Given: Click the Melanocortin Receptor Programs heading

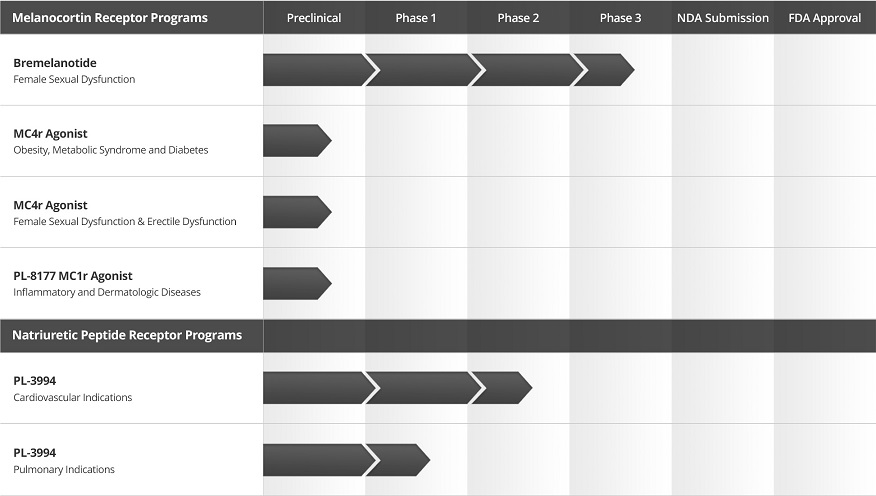Looking at the screenshot, I should pyautogui.click(x=110, y=18).
